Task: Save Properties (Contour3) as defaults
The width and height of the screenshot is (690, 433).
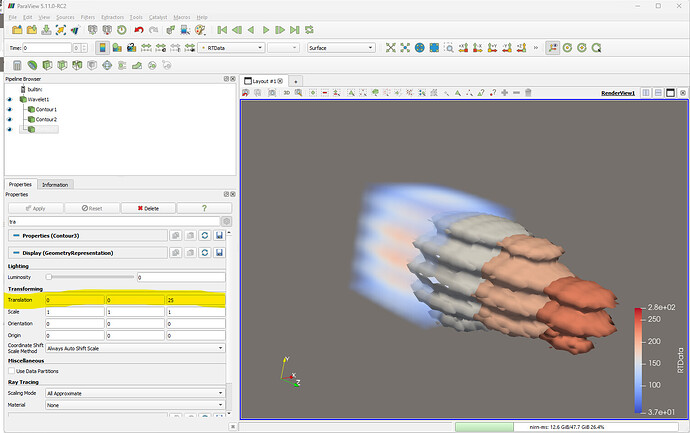Action: pyautogui.click(x=219, y=235)
